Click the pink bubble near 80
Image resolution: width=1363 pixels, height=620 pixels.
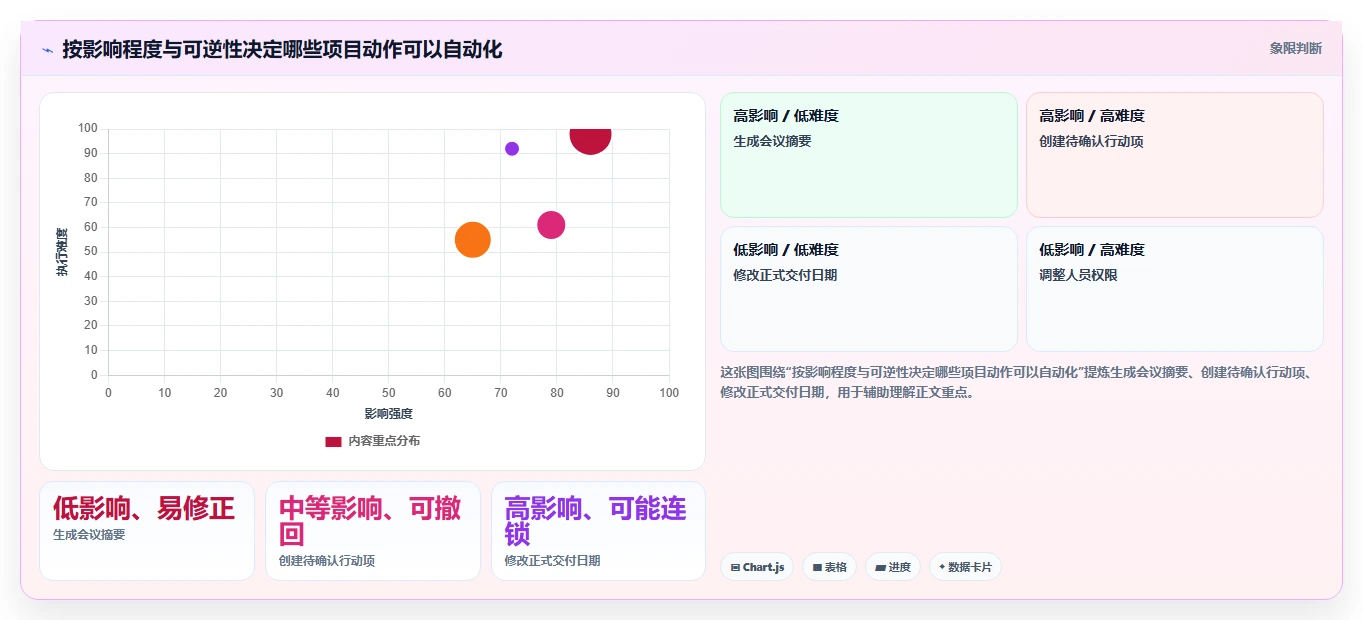[x=551, y=225]
